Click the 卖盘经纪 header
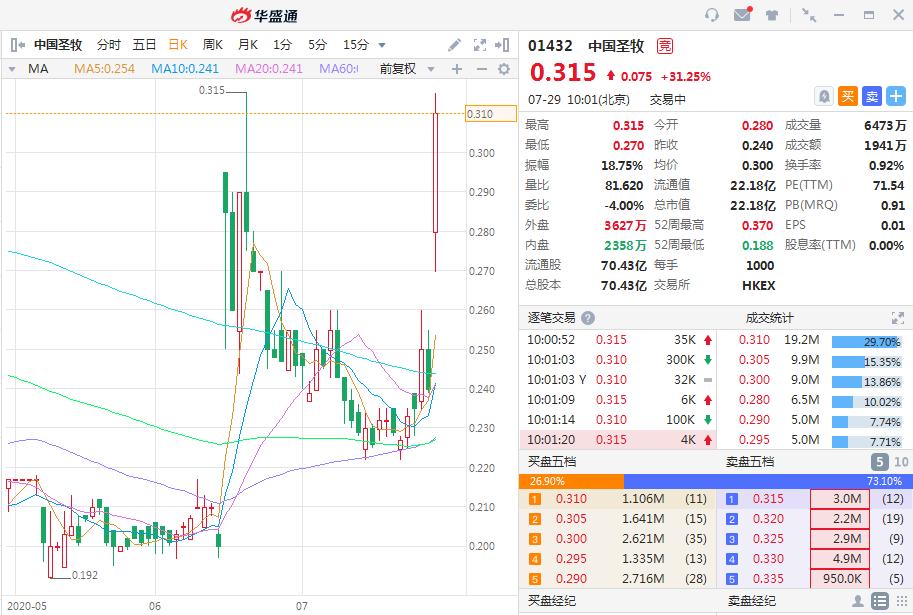The width and height of the screenshot is (913, 615). tap(751, 601)
